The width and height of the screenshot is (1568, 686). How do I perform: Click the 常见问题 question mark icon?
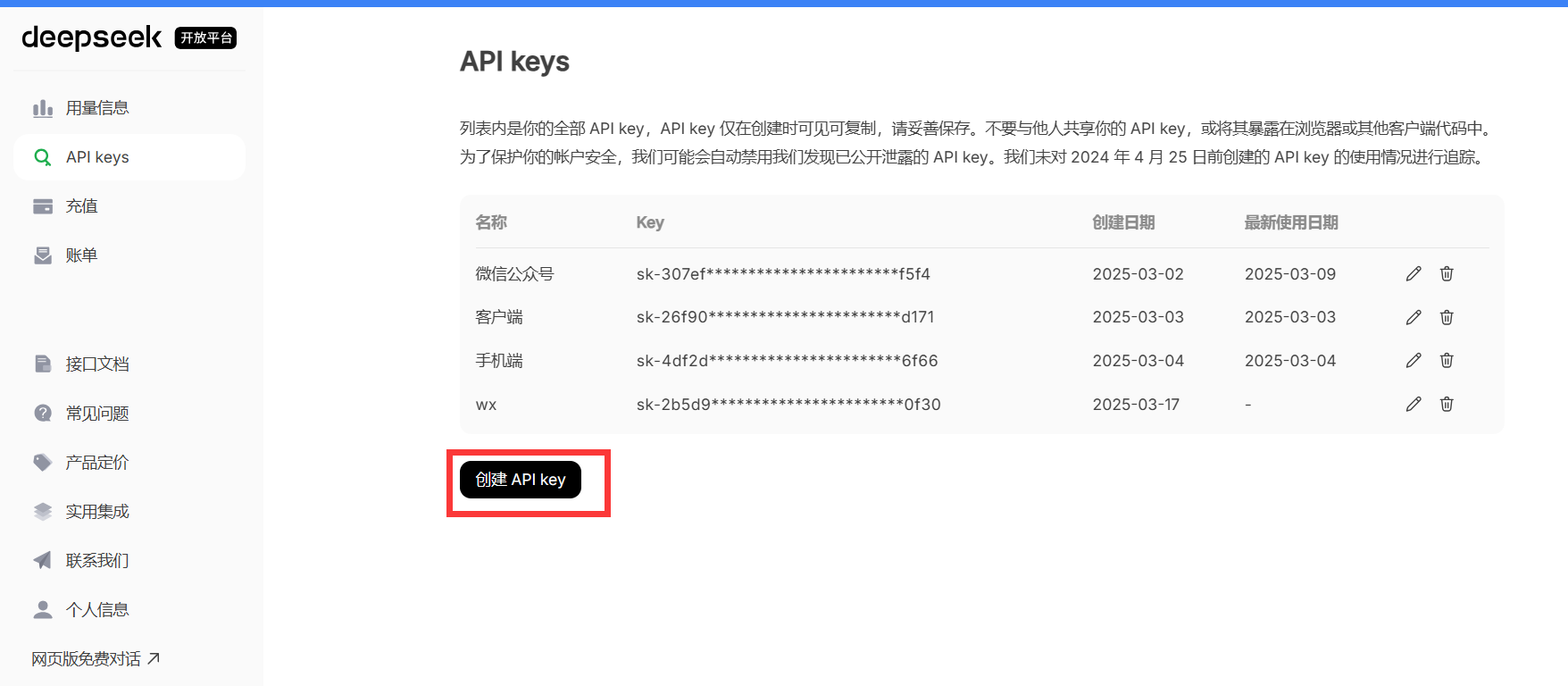(43, 413)
